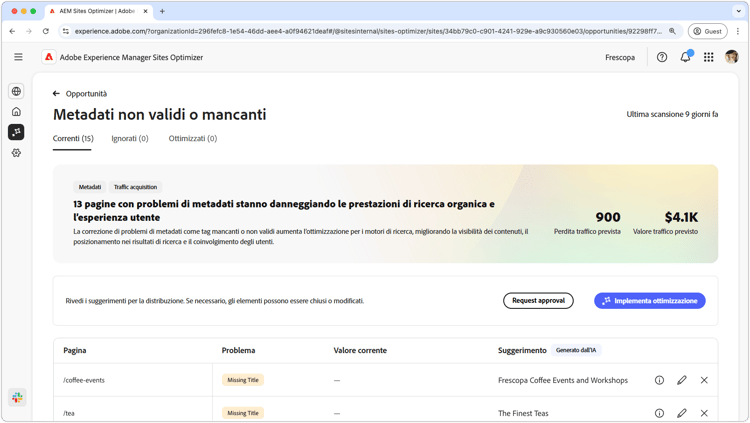Switch to Ignorati (0) tab
The image size is (750, 423).
pos(130,138)
